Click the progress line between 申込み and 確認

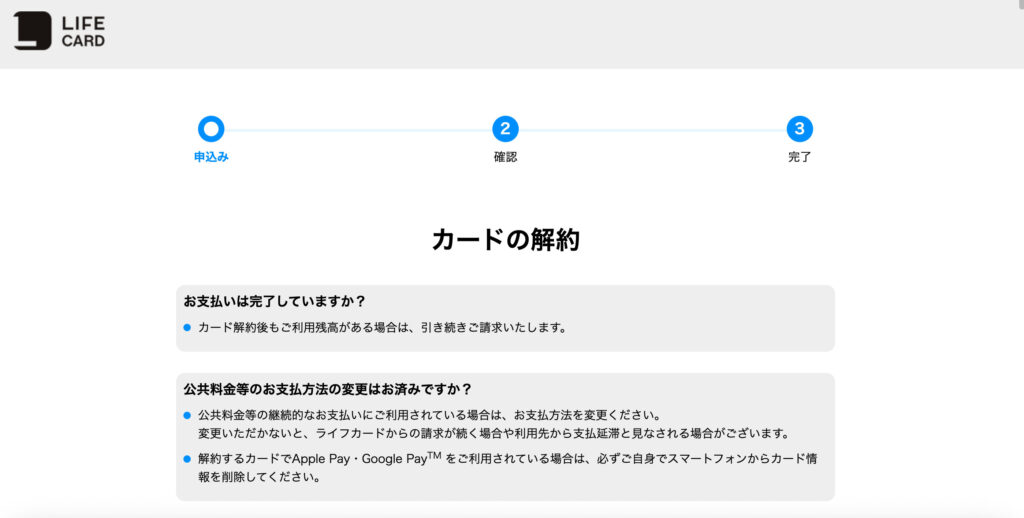pos(358,129)
